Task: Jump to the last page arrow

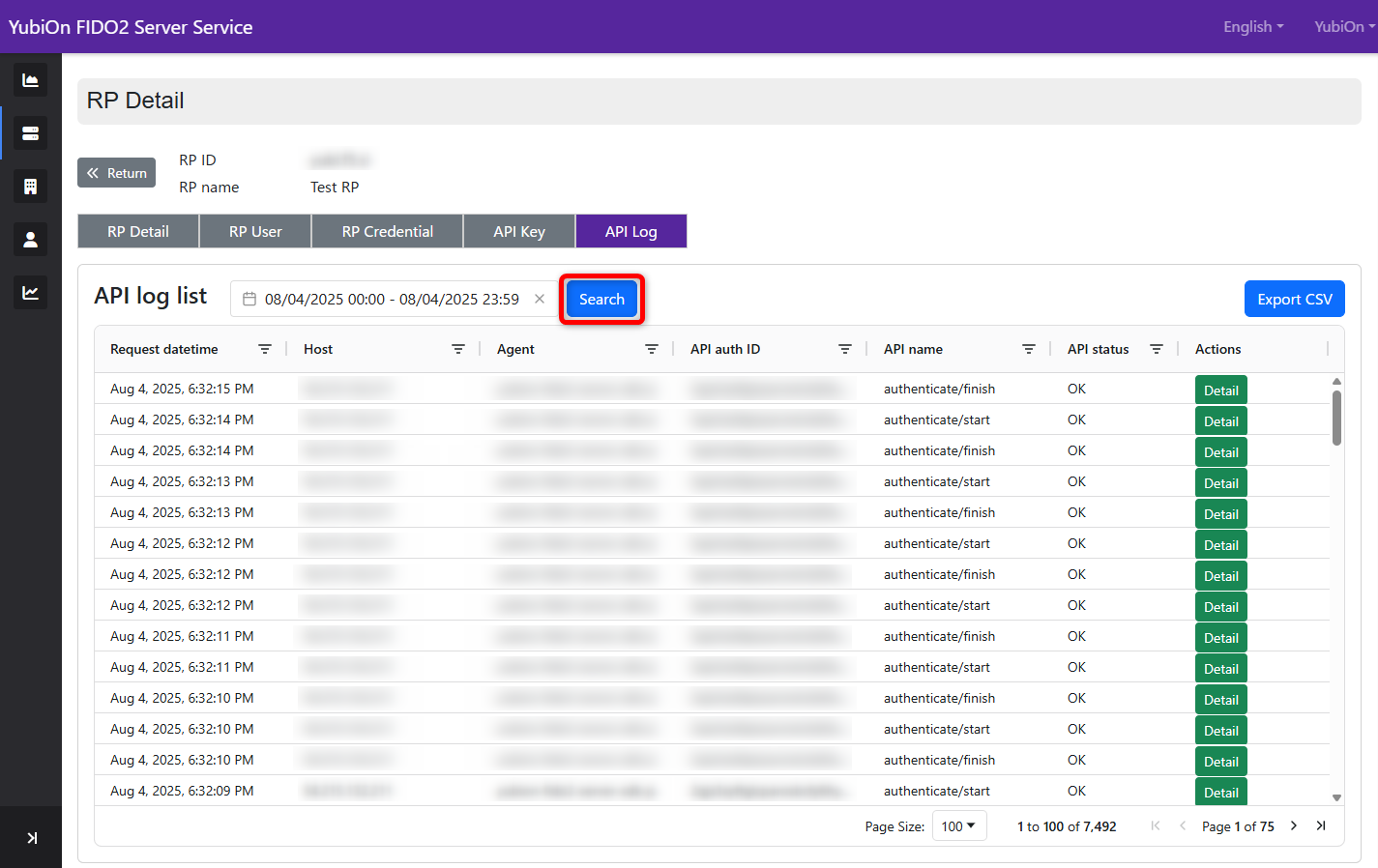Action: point(1321,825)
